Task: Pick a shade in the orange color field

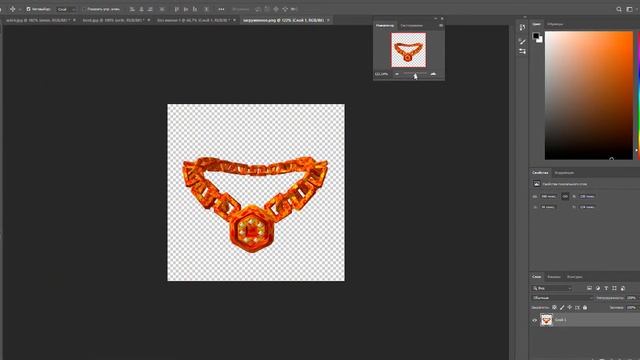Action: tap(589, 96)
